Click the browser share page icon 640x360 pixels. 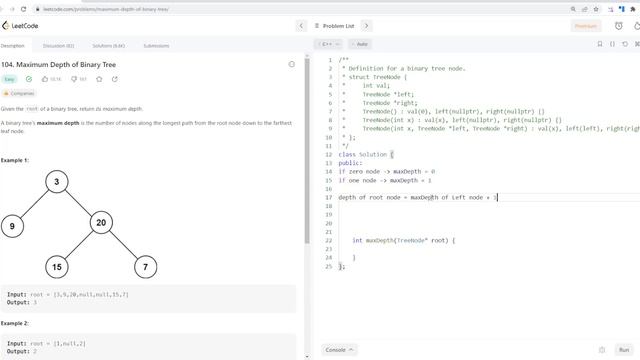584,9
